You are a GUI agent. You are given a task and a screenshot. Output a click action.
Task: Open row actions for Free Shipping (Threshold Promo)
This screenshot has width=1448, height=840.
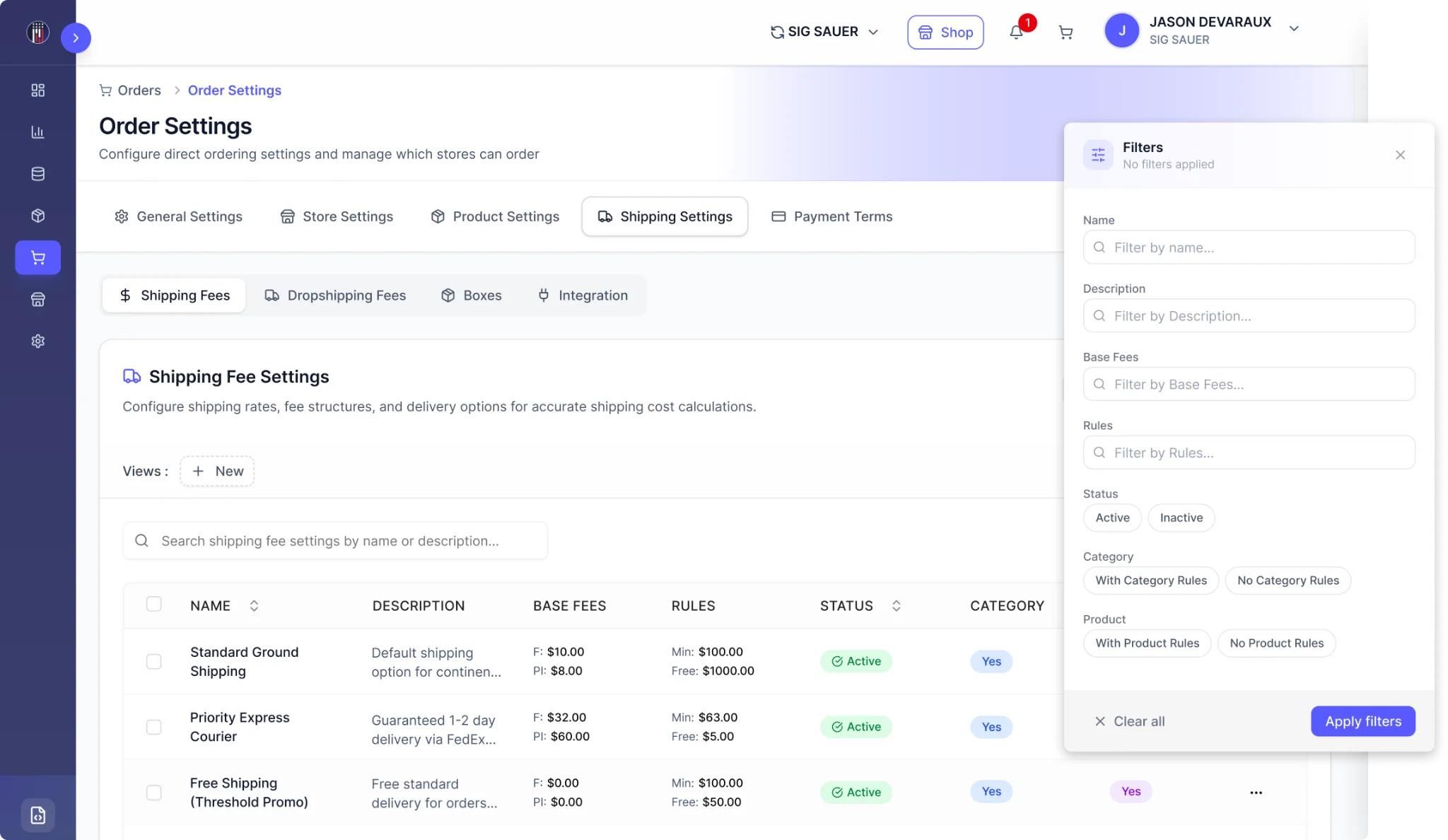tap(1256, 793)
